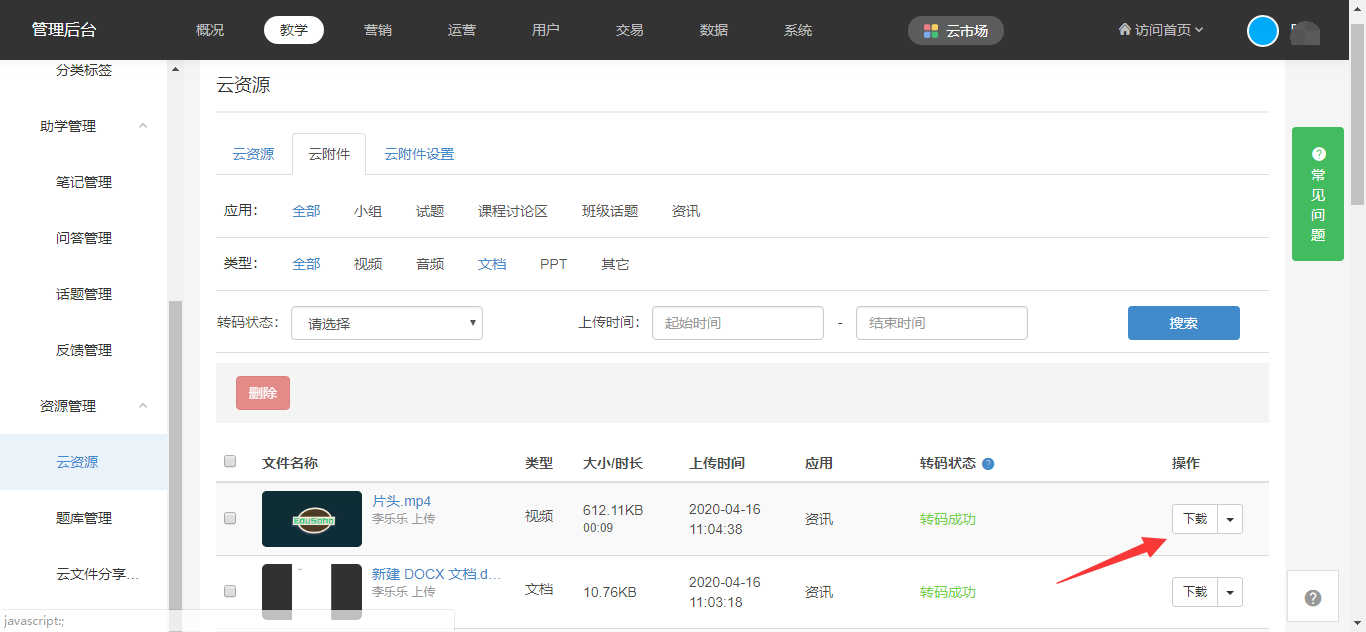The width and height of the screenshot is (1366, 632).
Task: Click the 起始时间 date input field
Action: coord(737,323)
